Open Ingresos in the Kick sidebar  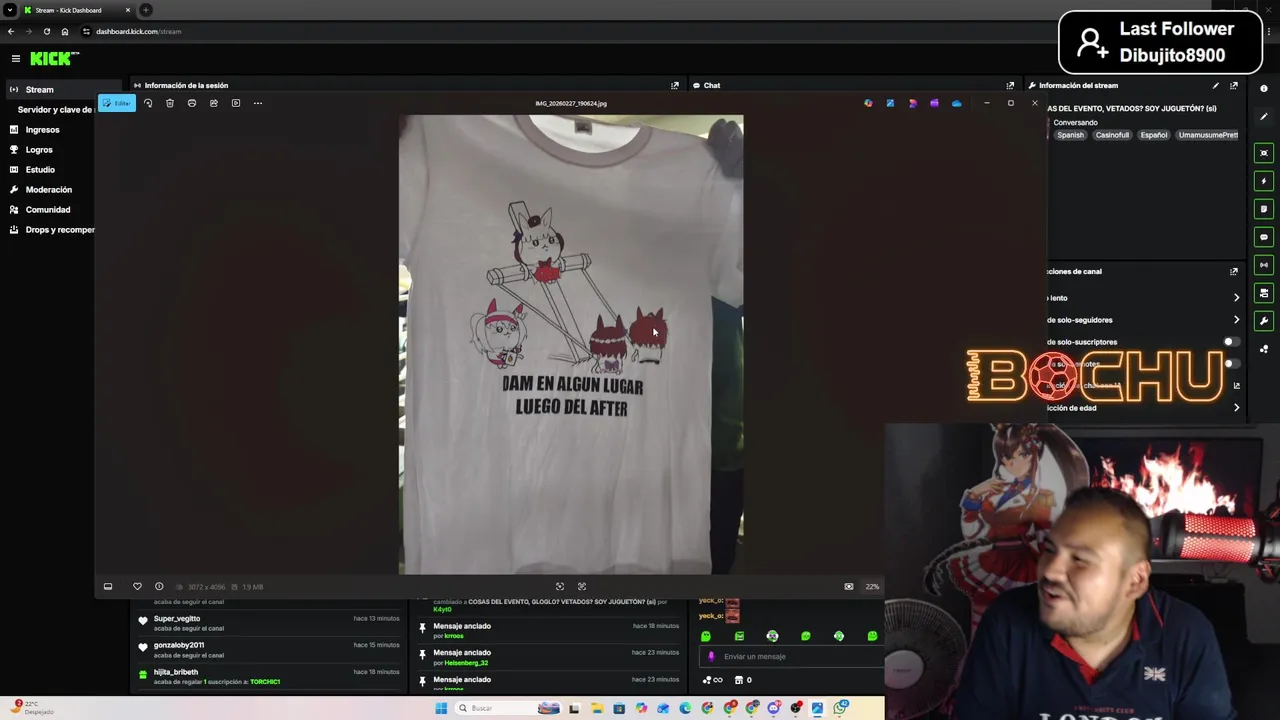pyautogui.click(x=42, y=130)
